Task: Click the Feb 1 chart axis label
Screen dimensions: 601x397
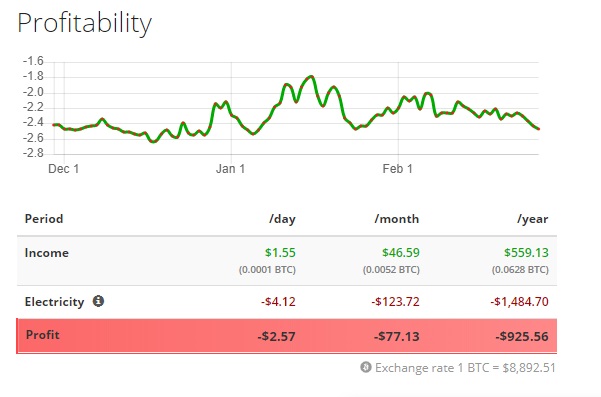Action: (397, 169)
